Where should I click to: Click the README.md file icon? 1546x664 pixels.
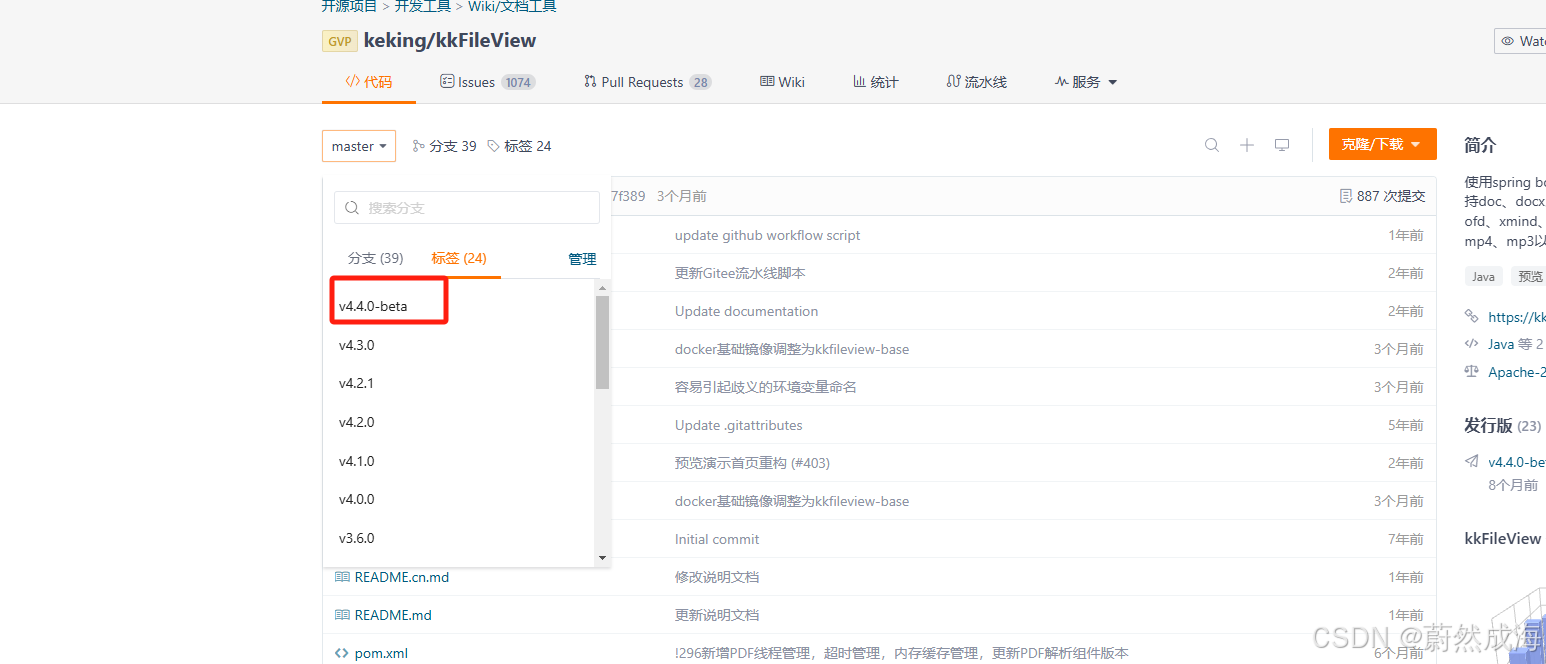(342, 615)
